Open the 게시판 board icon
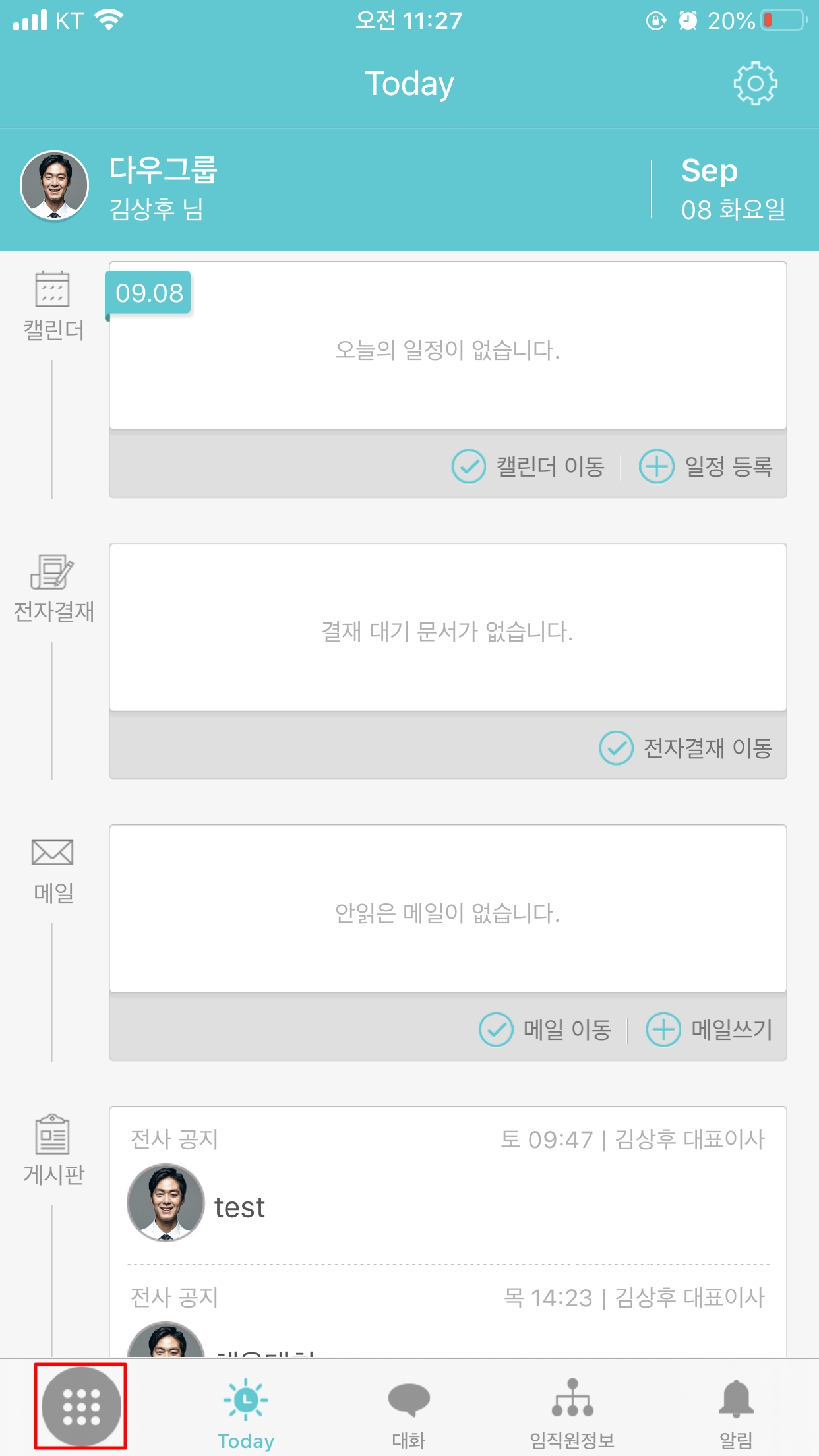 [x=53, y=1134]
